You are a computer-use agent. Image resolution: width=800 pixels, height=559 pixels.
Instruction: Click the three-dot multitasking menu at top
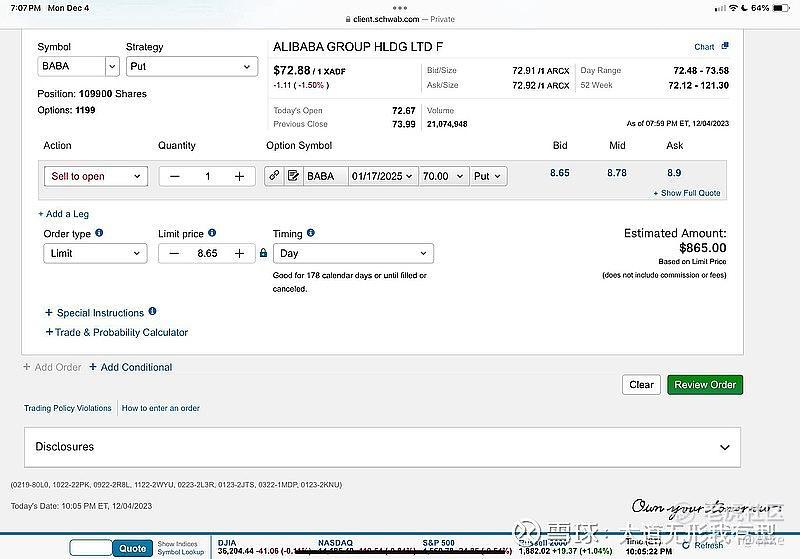pos(400,8)
